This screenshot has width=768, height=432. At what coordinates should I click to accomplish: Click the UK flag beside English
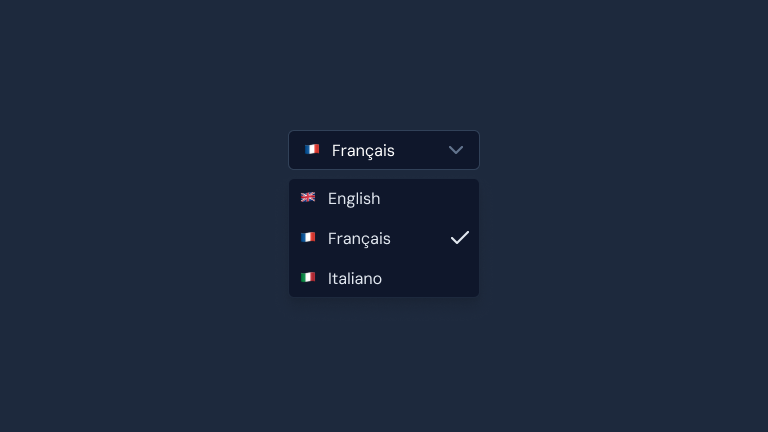coord(308,198)
